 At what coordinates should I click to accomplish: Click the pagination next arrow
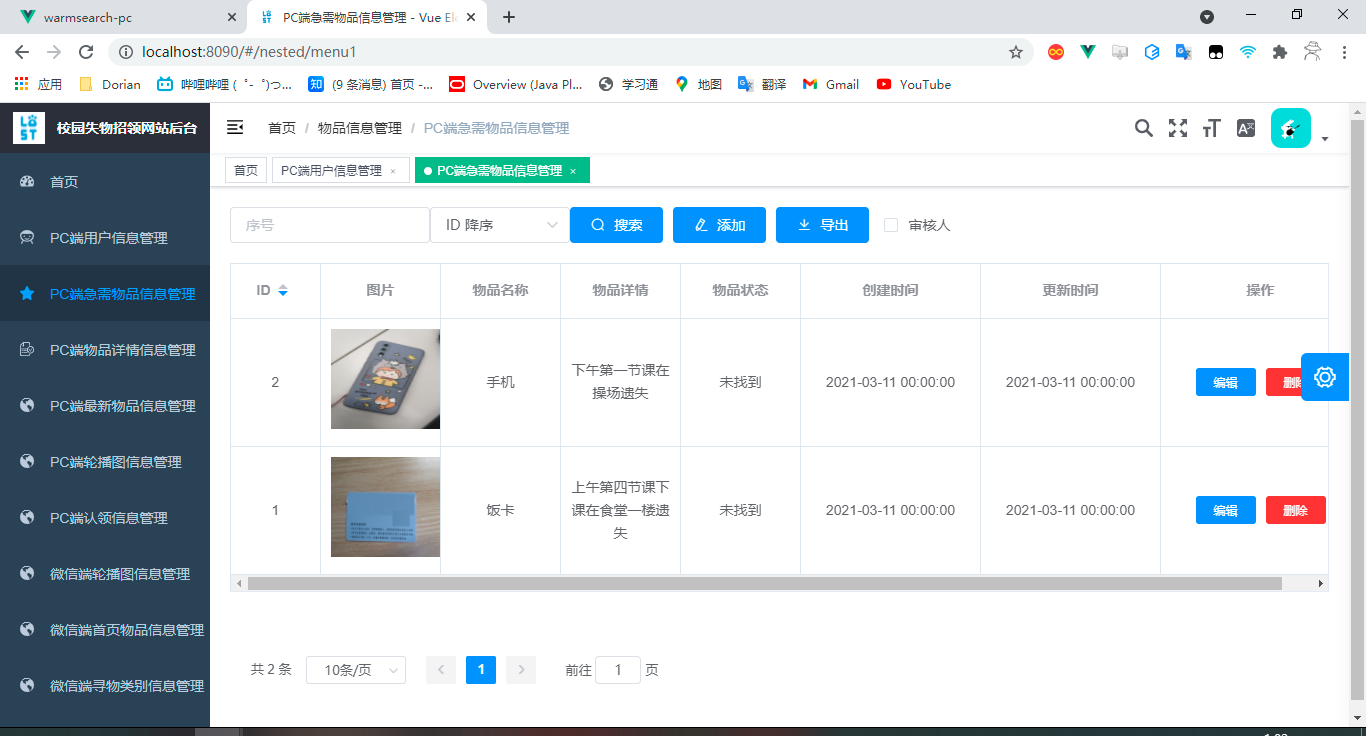point(521,670)
